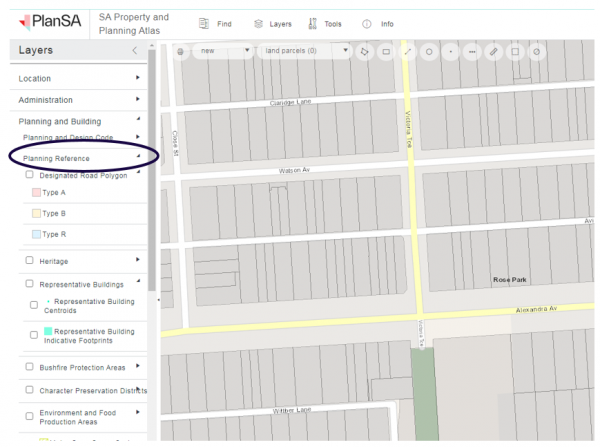
Task: Click the Type A pink color swatch
Action: (34, 192)
